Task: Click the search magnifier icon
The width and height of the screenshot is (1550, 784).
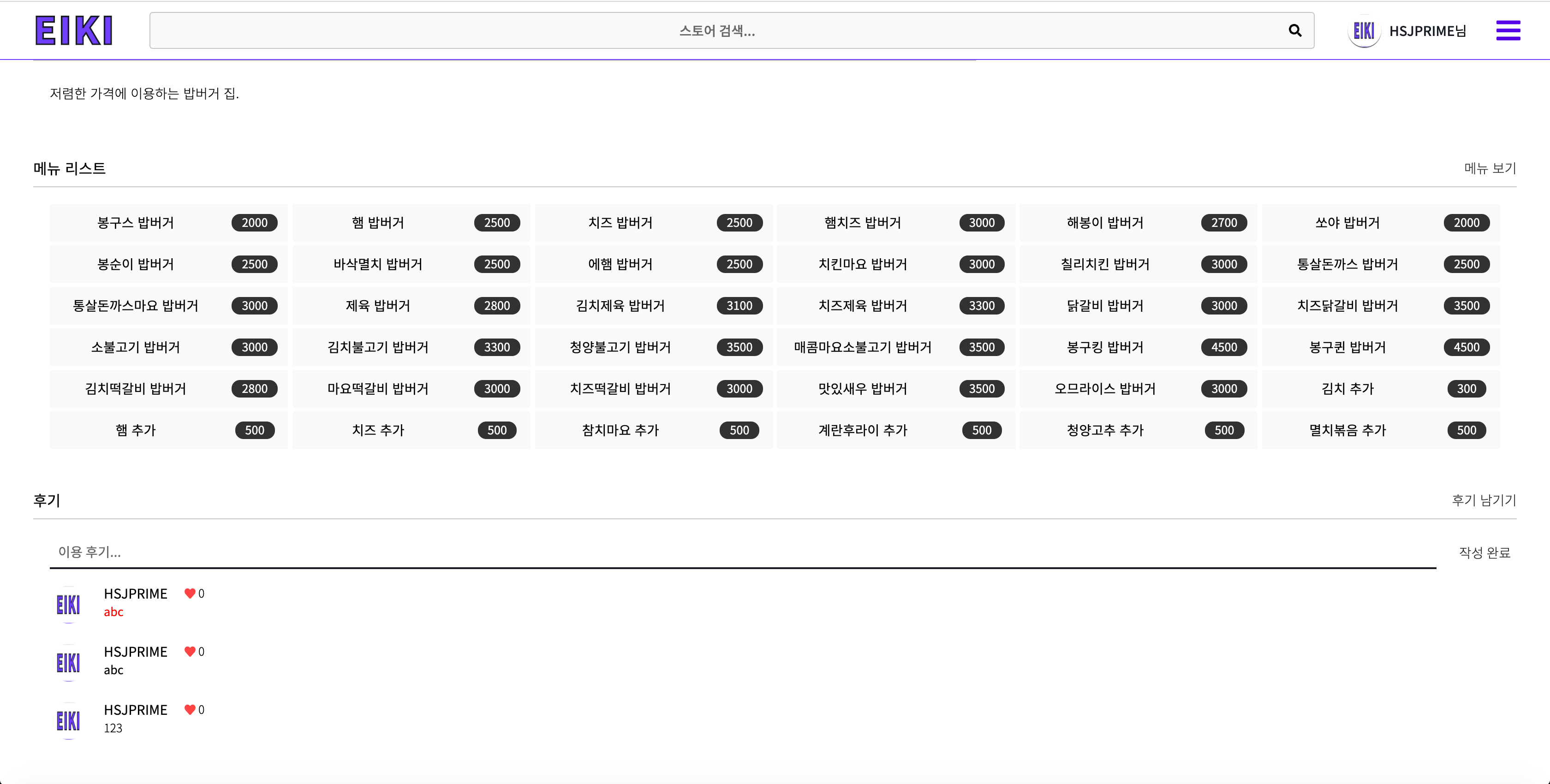Action: 1295,31
